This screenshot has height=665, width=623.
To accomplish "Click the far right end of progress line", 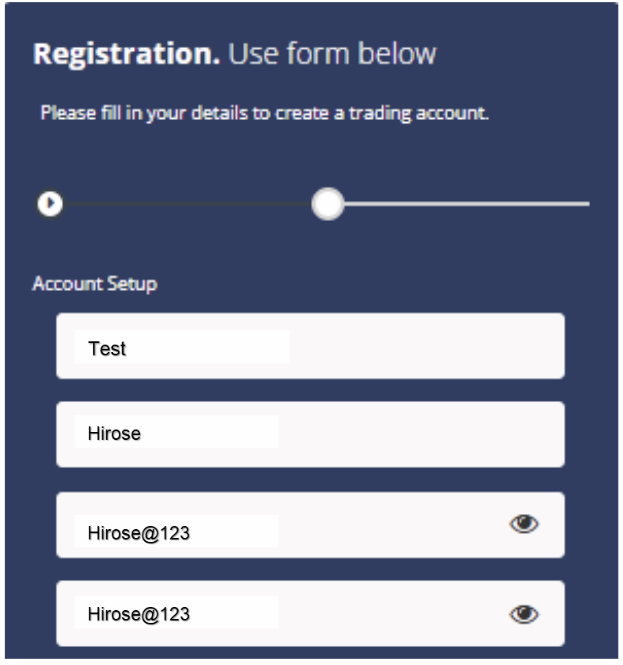I will point(585,204).
